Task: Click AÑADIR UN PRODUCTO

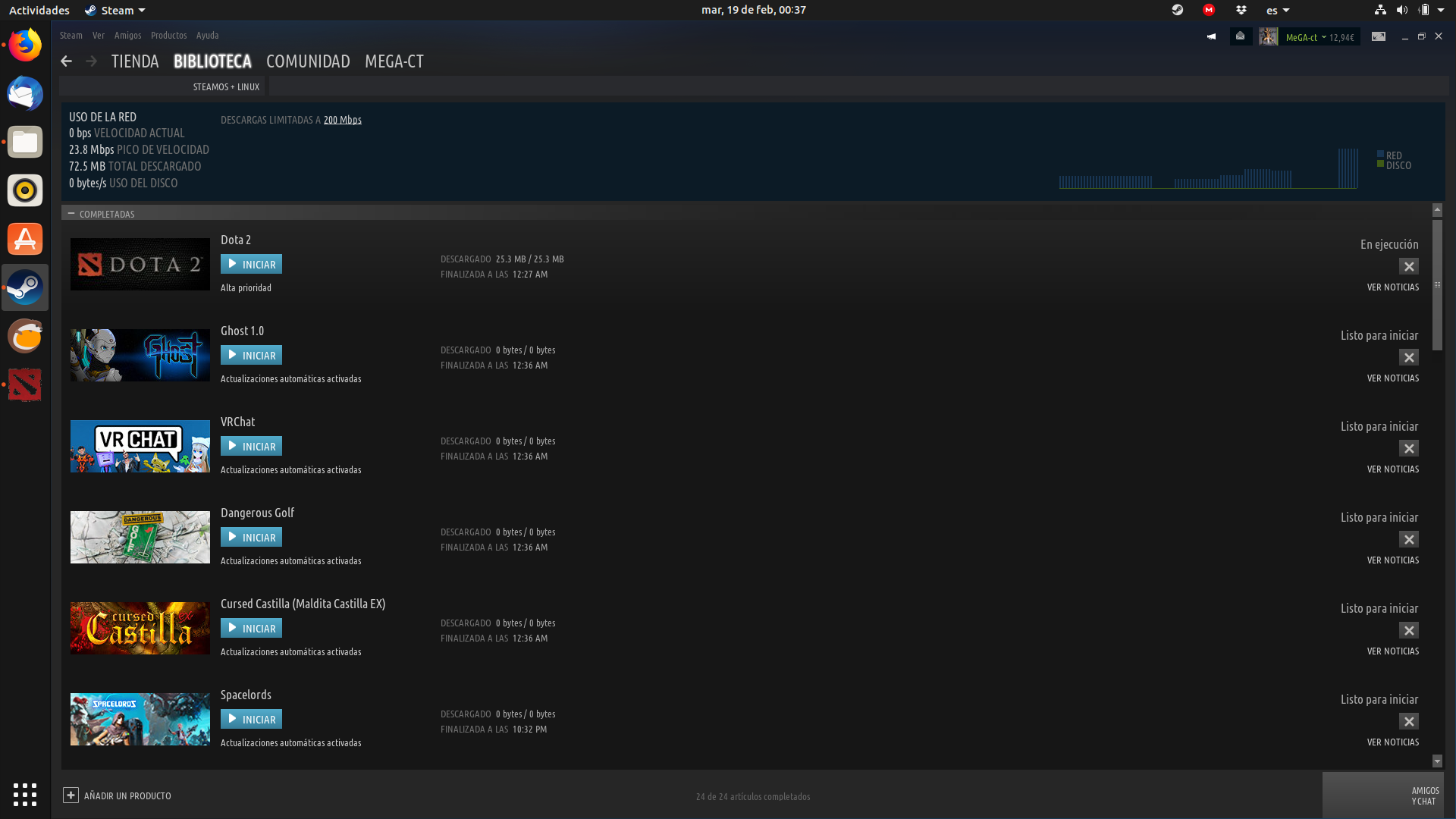Action: [127, 796]
